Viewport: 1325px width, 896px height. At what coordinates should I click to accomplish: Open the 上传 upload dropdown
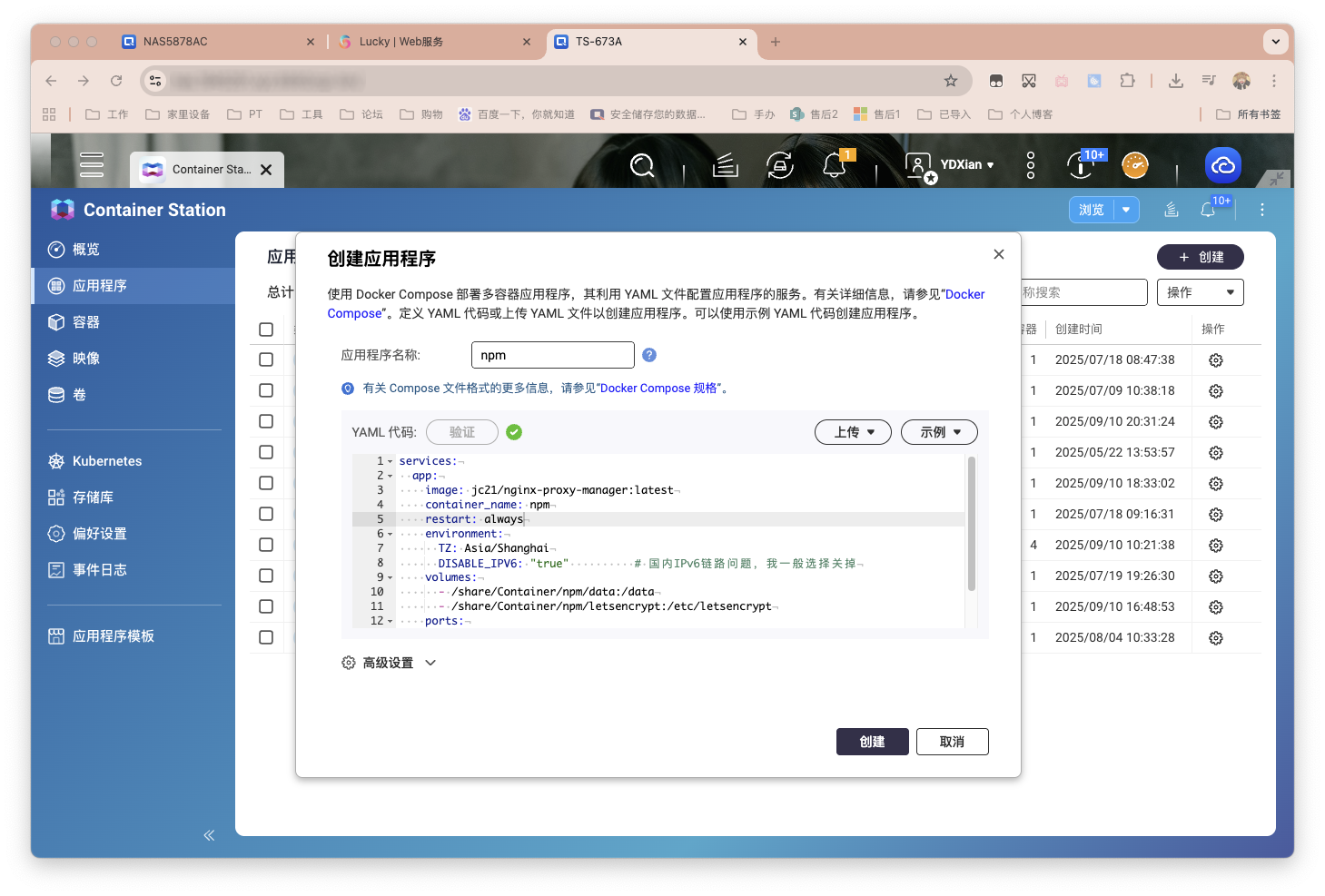(x=853, y=432)
